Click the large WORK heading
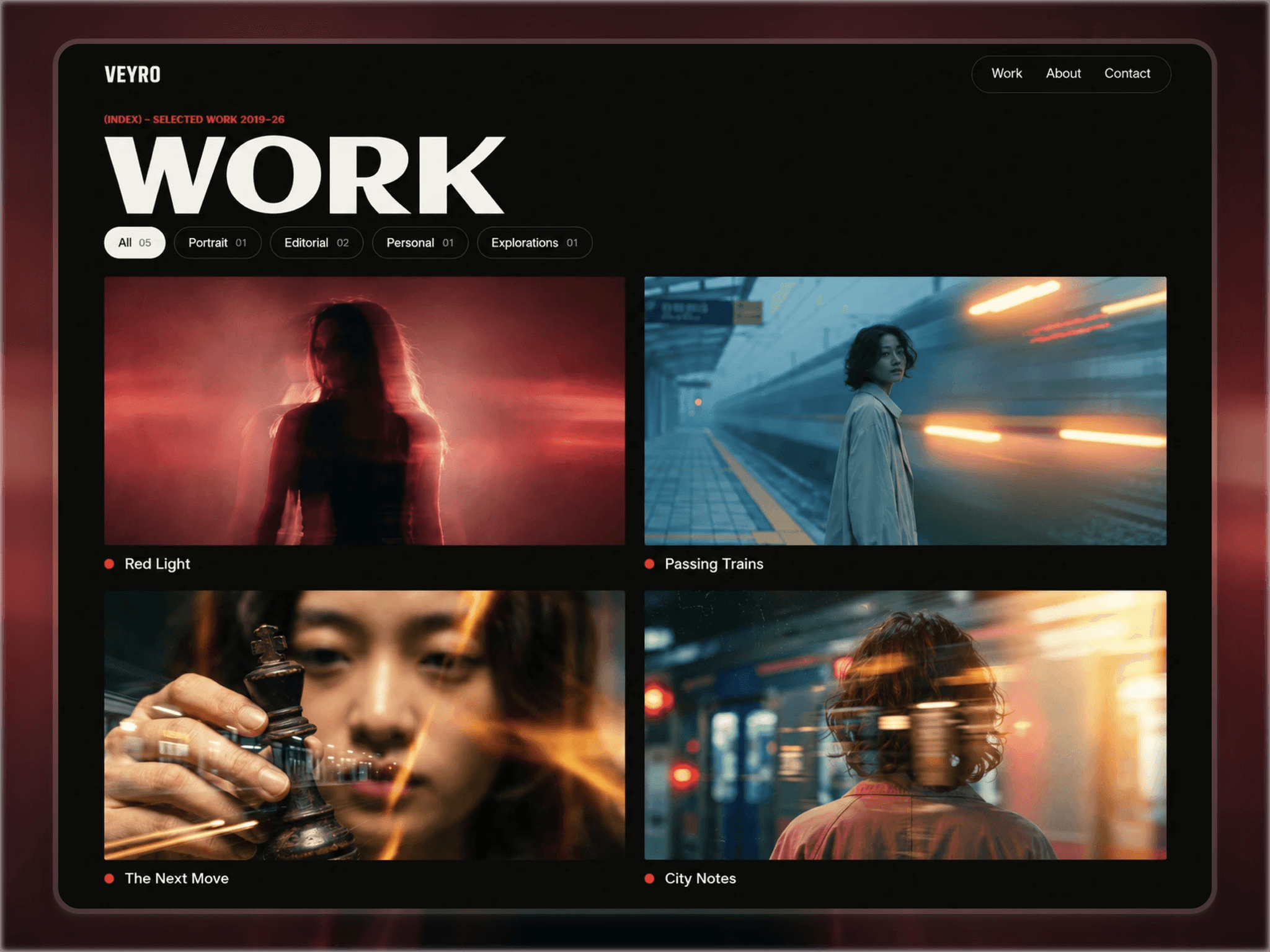Viewport: 1270px width, 952px height. (x=304, y=175)
